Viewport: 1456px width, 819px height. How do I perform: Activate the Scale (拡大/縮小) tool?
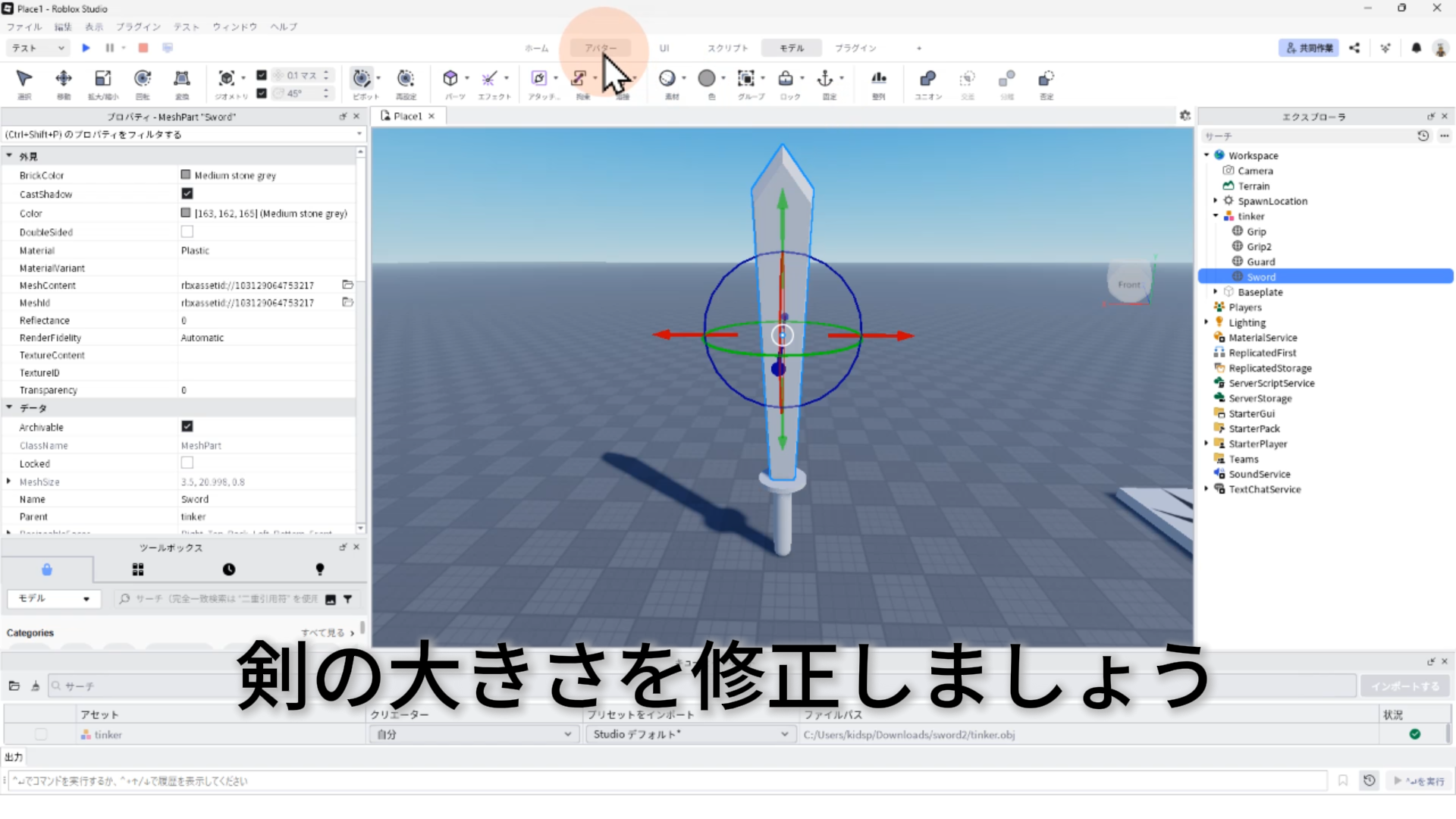coord(102,79)
